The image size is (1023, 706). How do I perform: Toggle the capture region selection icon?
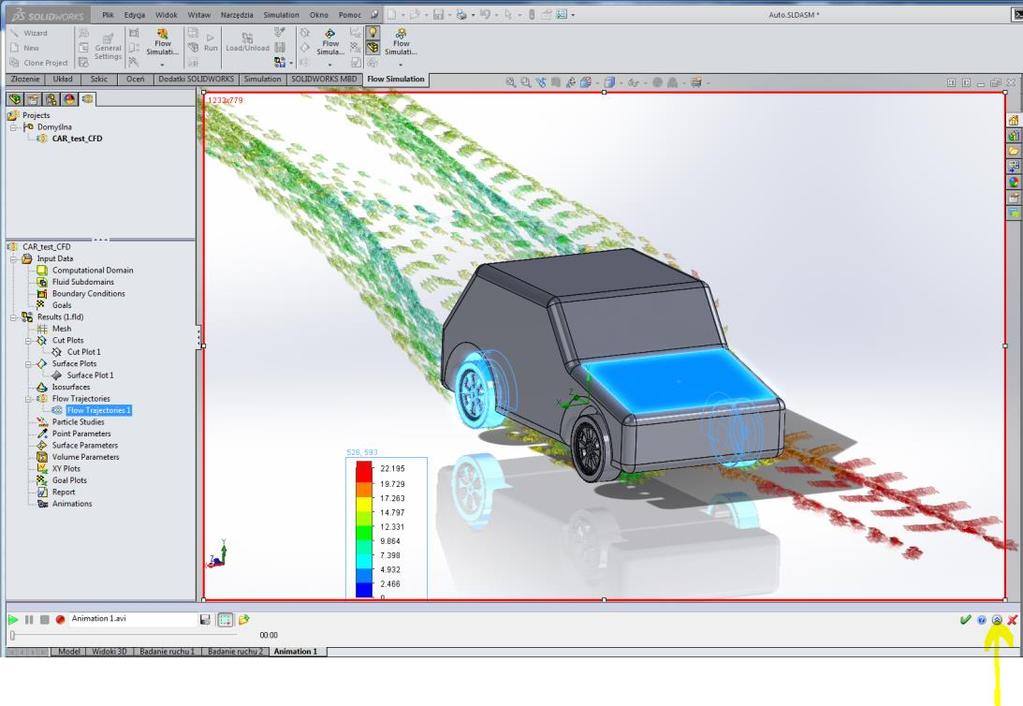click(x=225, y=619)
